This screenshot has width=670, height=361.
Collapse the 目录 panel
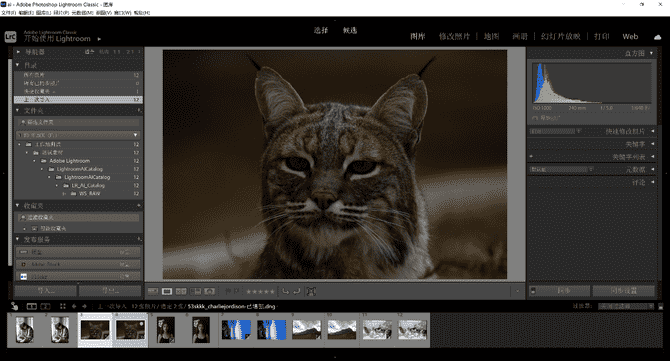click(x=18, y=65)
